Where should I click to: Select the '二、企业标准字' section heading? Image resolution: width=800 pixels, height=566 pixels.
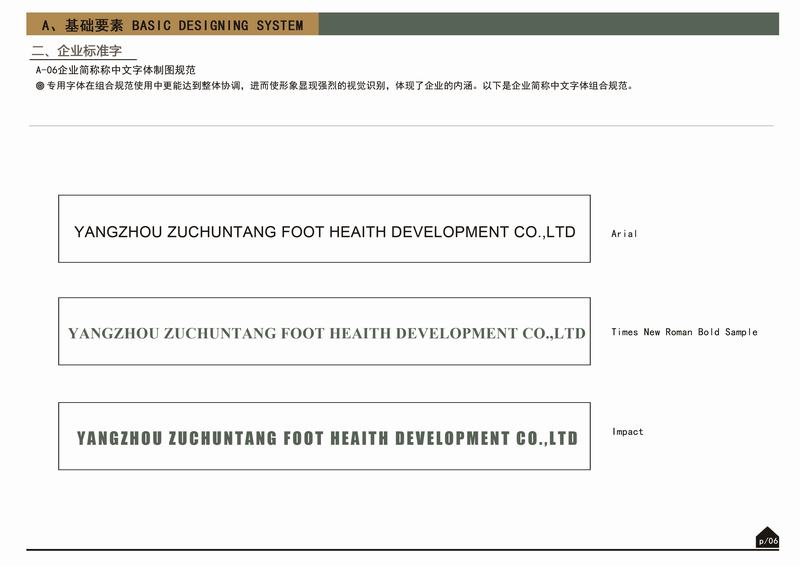click(x=77, y=51)
